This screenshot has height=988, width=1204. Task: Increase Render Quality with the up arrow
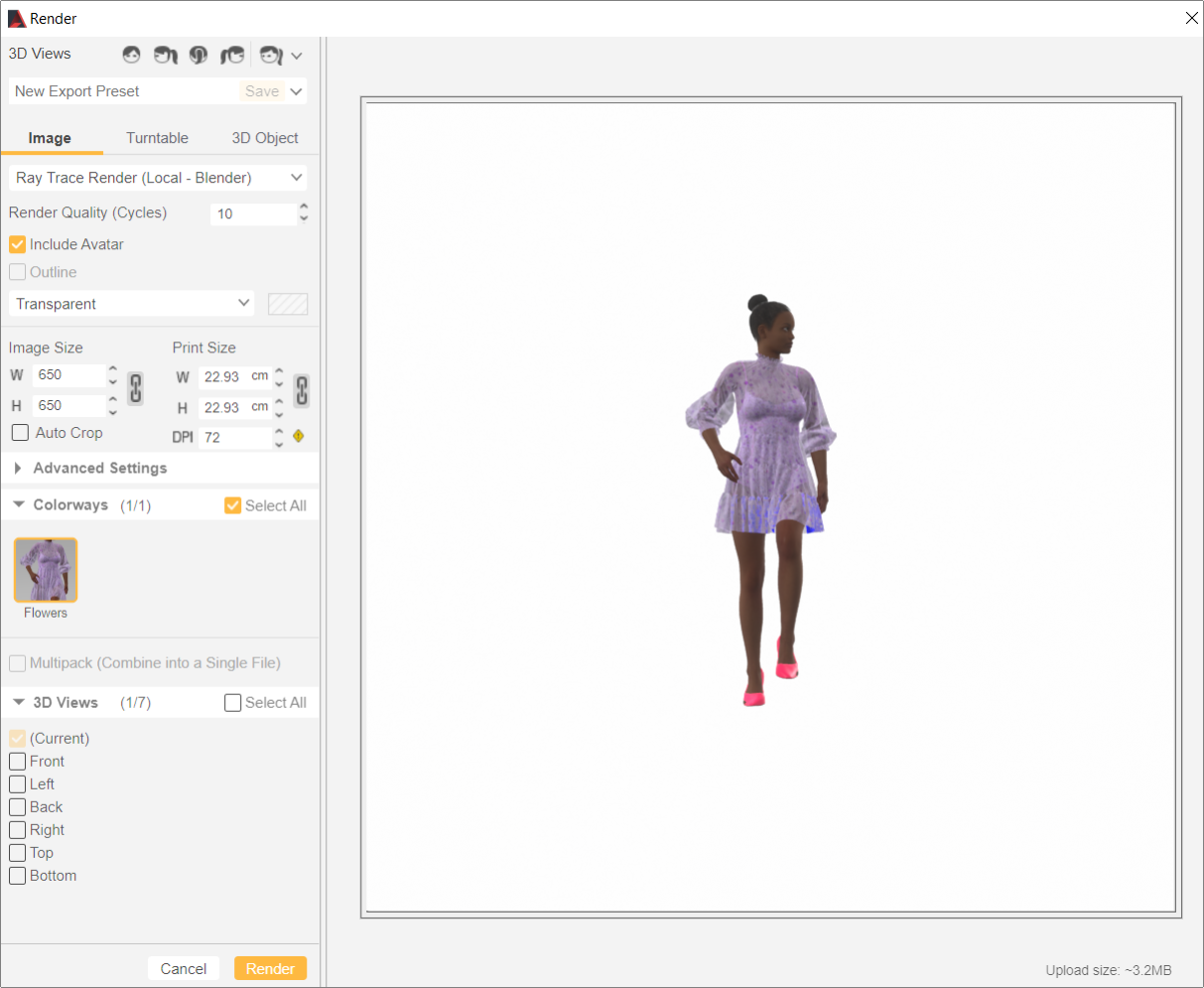304,208
